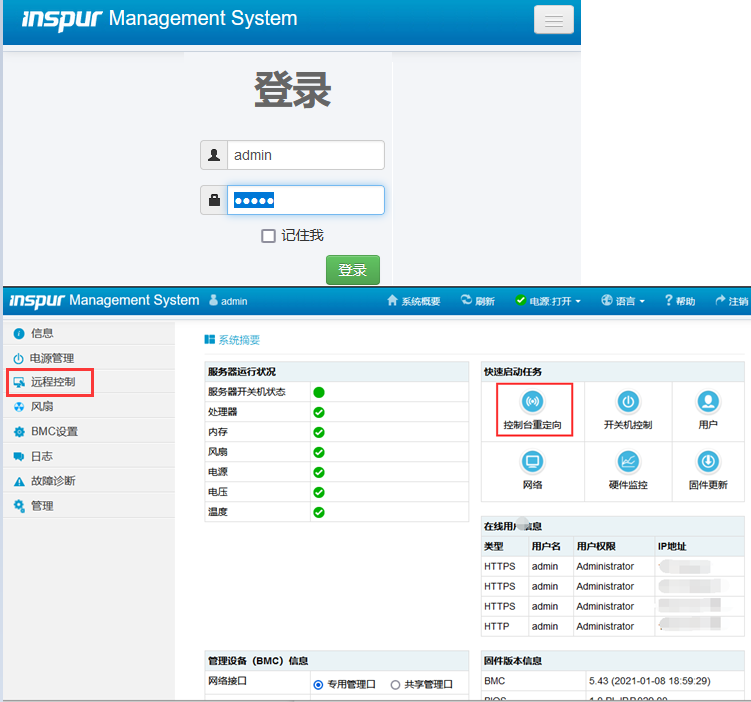Viewport: 751px width, 702px height.
Task: Open 管理 in the sidebar
Action: (89, 506)
